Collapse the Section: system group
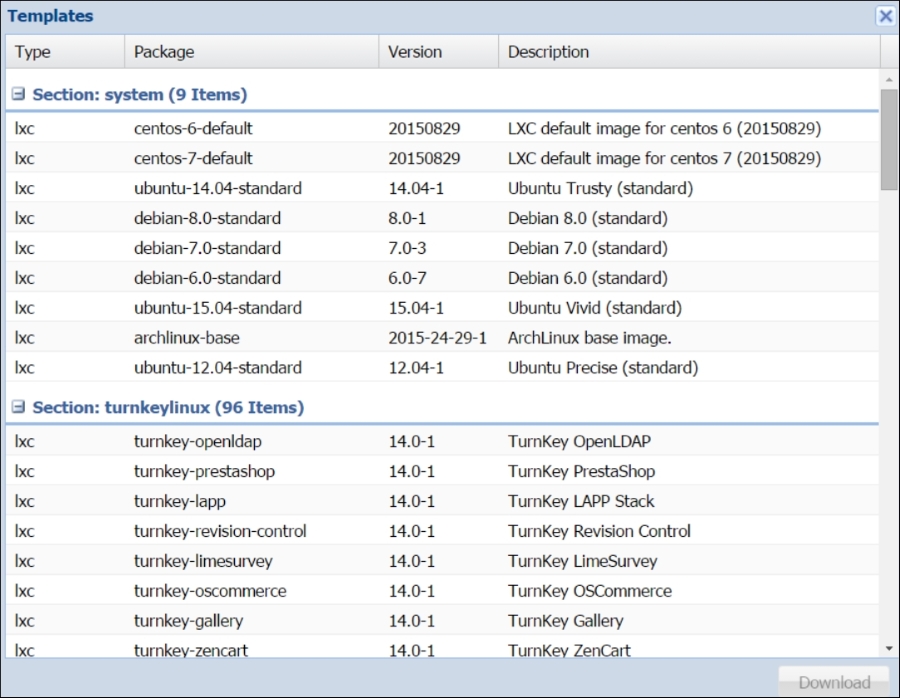 [x=18, y=94]
